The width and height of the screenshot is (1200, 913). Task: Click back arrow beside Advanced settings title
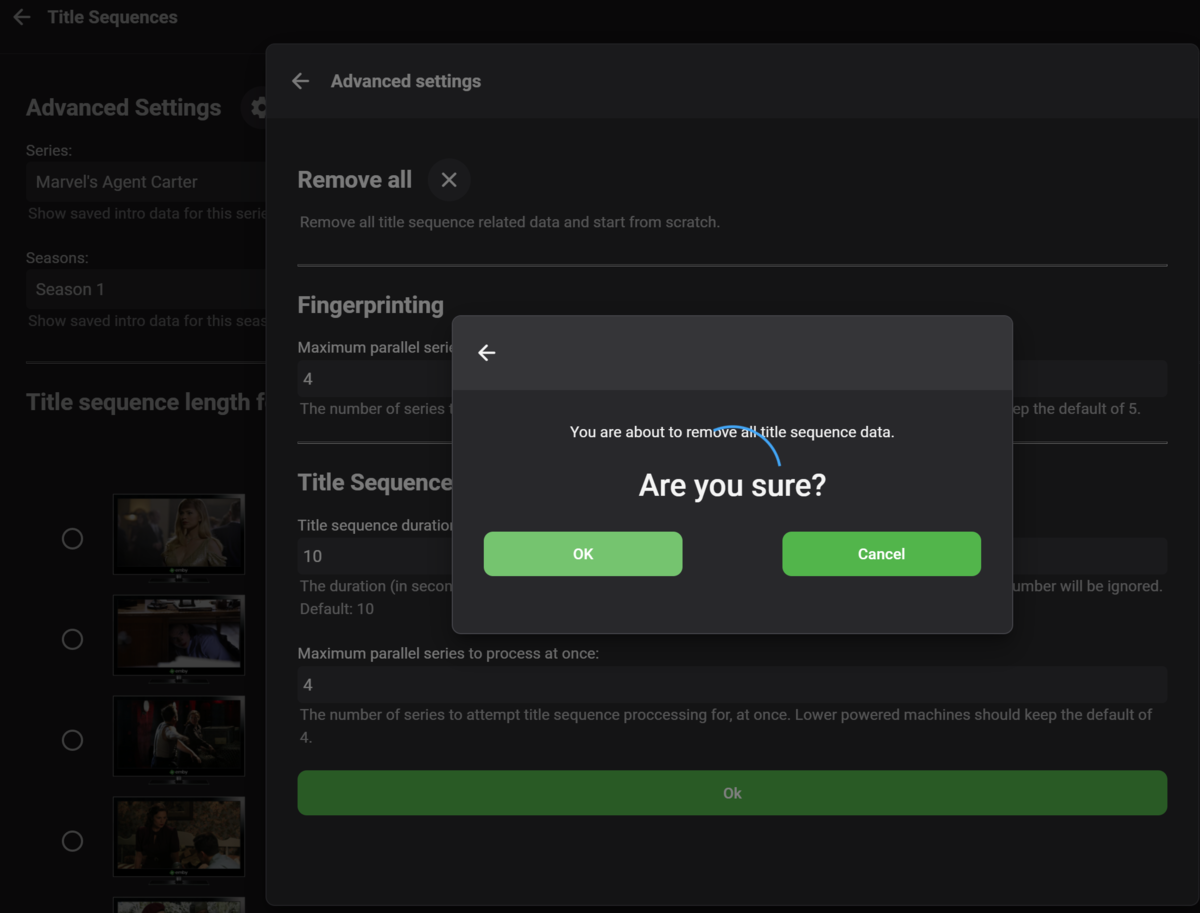[300, 81]
